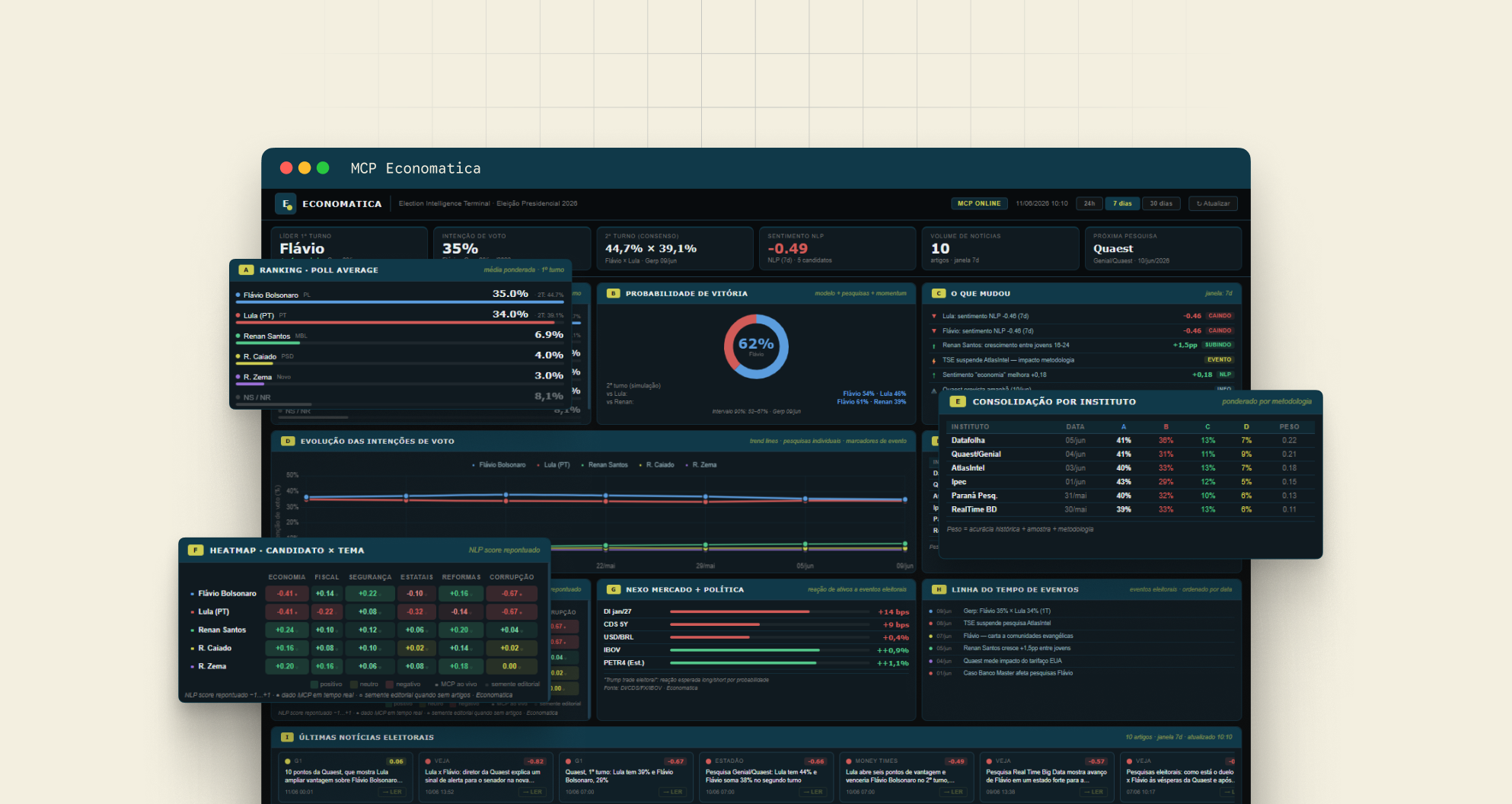Viewport: 1512px width, 804px height.
Task: Click the 2º Turno (Consenso) card
Action: (675, 248)
